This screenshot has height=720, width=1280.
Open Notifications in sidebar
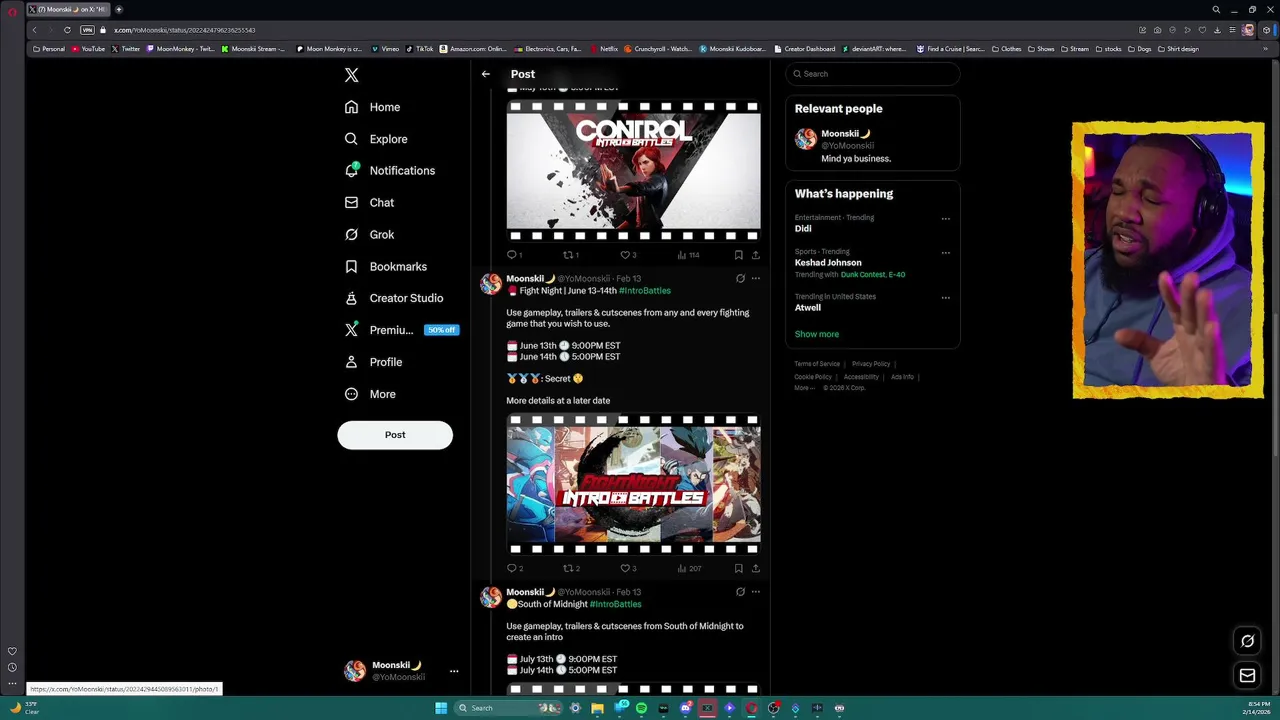(x=389, y=171)
